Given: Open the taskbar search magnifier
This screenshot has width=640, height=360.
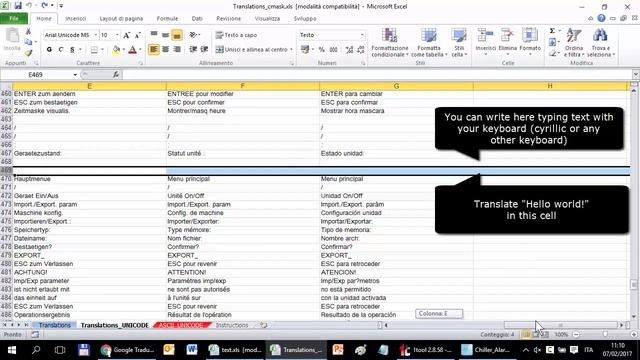Looking at the screenshot, I should click(36, 350).
